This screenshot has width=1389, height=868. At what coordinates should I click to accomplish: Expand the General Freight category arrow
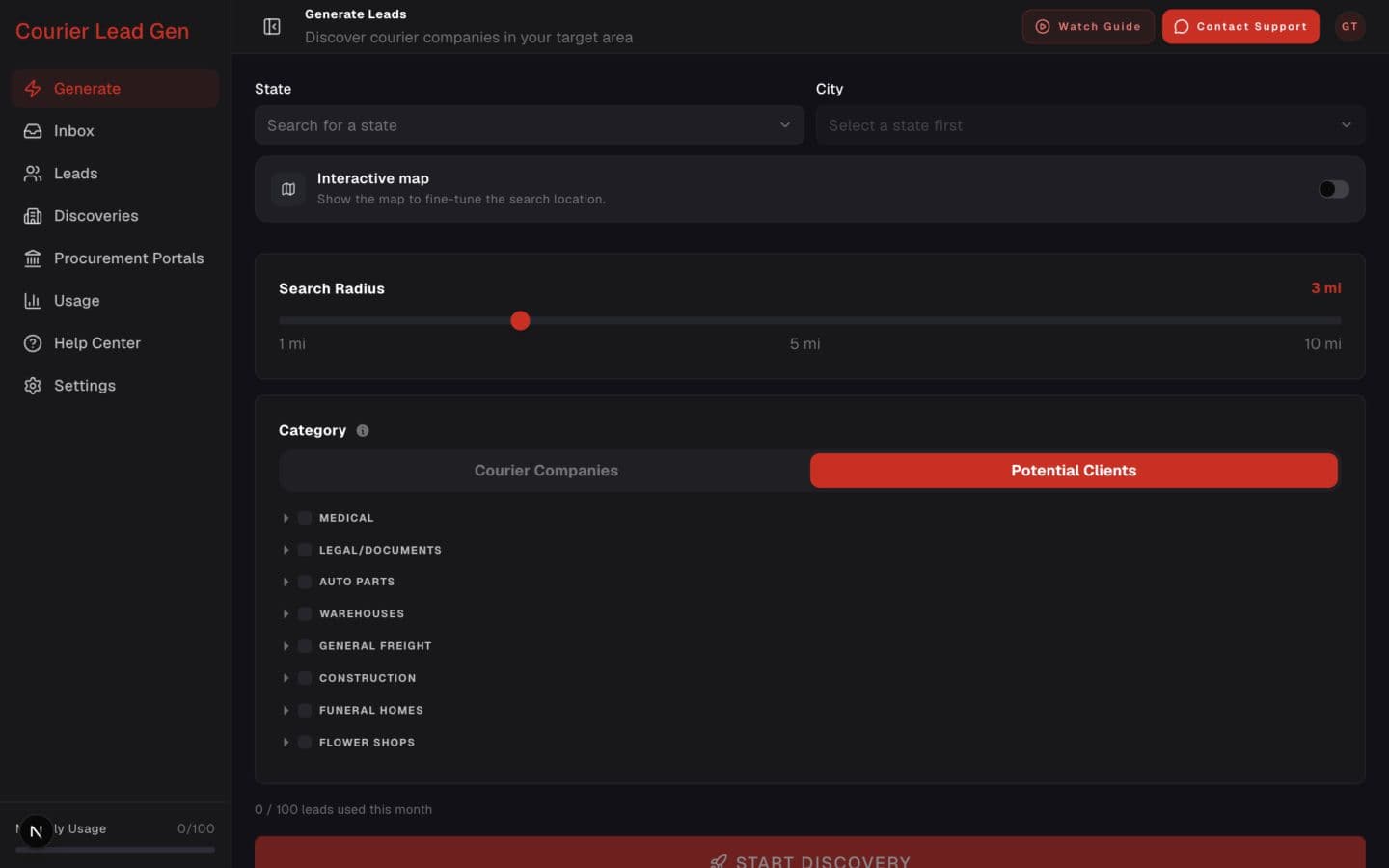pos(286,646)
